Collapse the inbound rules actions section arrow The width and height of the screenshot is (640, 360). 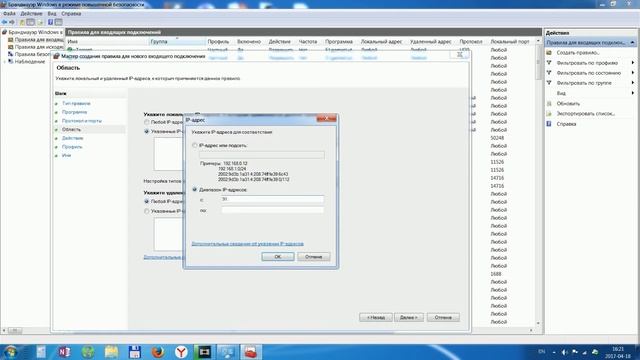click(x=632, y=42)
